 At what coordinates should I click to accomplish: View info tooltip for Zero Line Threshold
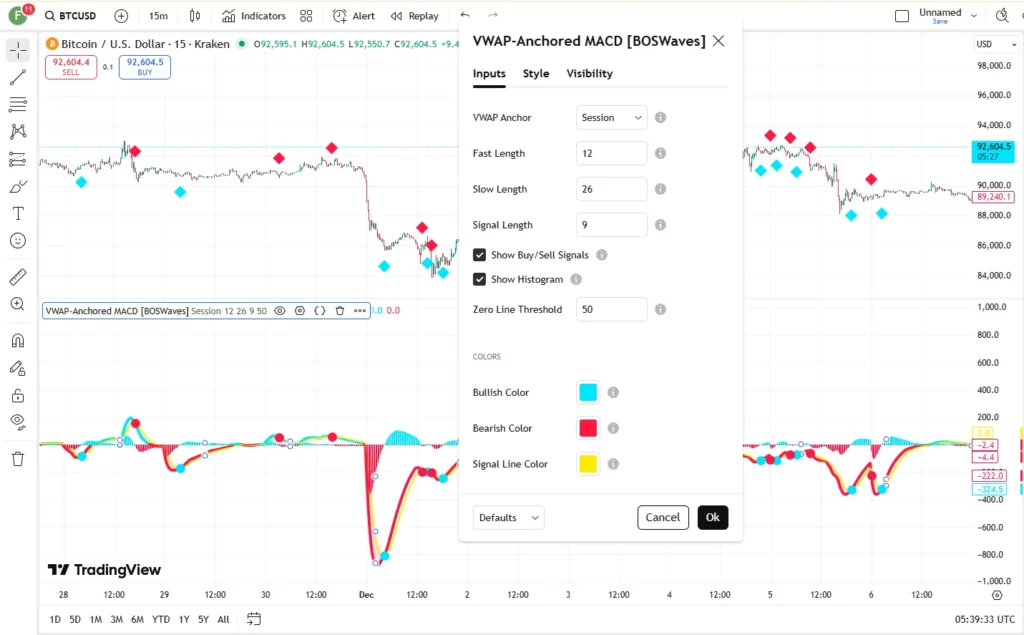point(660,310)
